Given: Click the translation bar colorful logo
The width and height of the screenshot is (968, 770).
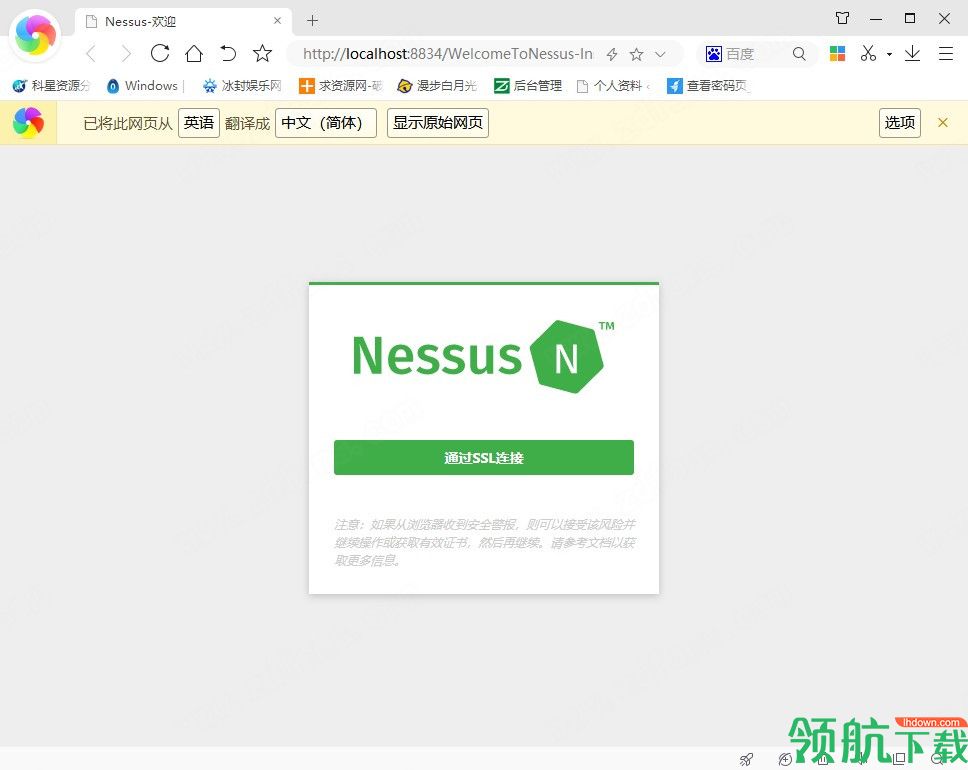Looking at the screenshot, I should coord(28,122).
